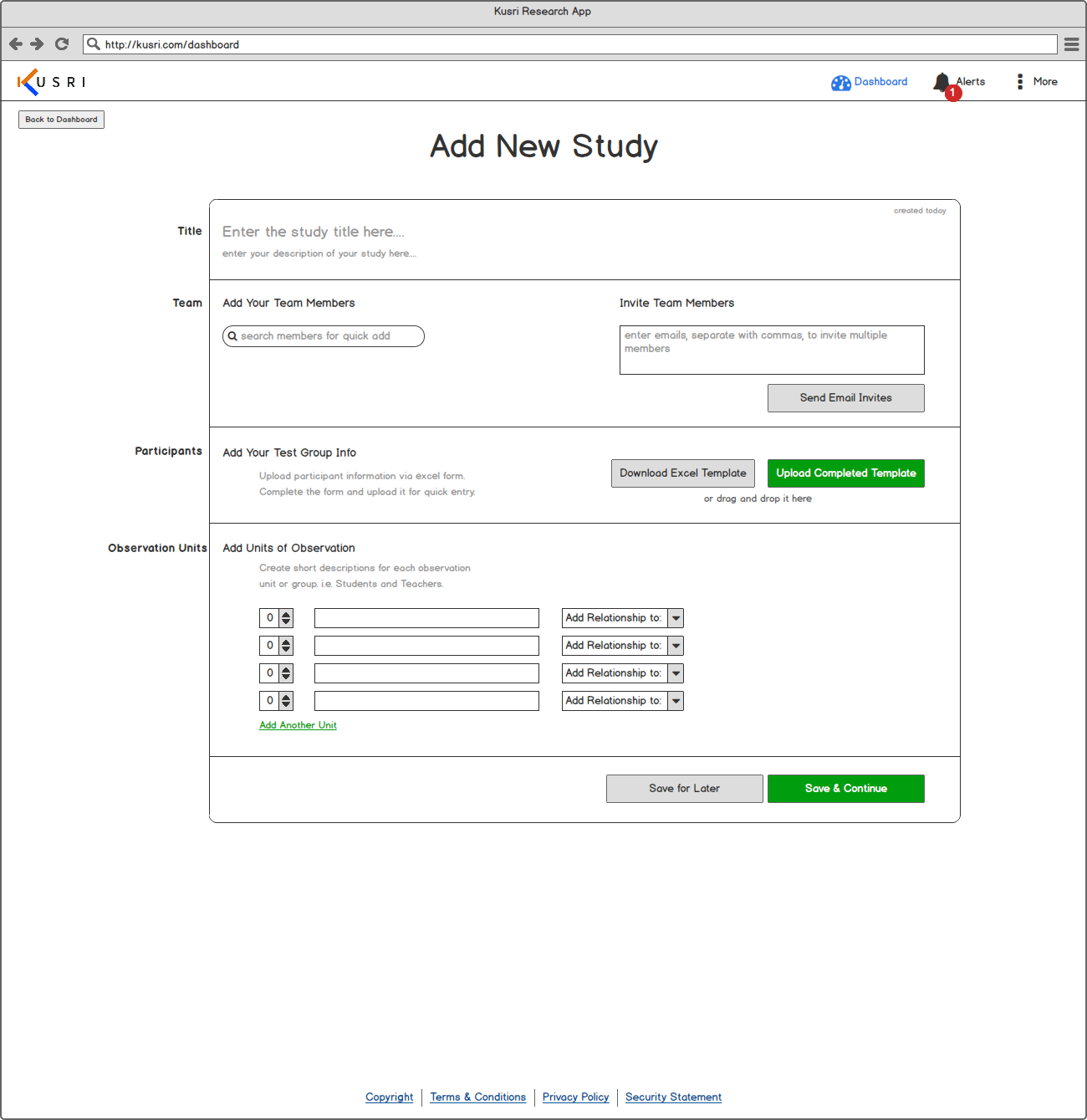Open the Security Statement footer link

[674, 1097]
